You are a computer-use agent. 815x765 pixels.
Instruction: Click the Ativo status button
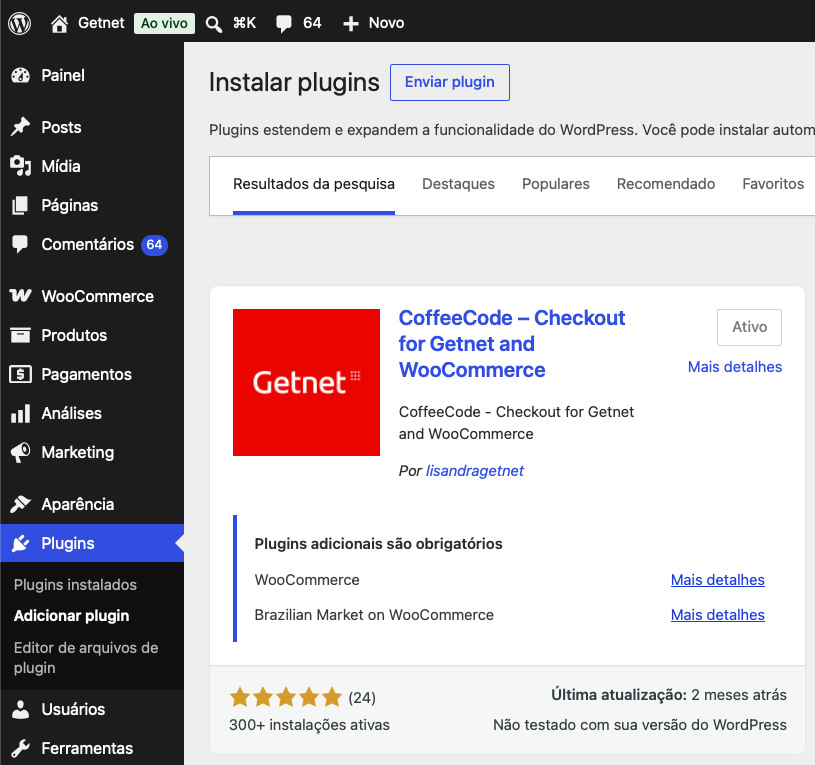tap(750, 327)
